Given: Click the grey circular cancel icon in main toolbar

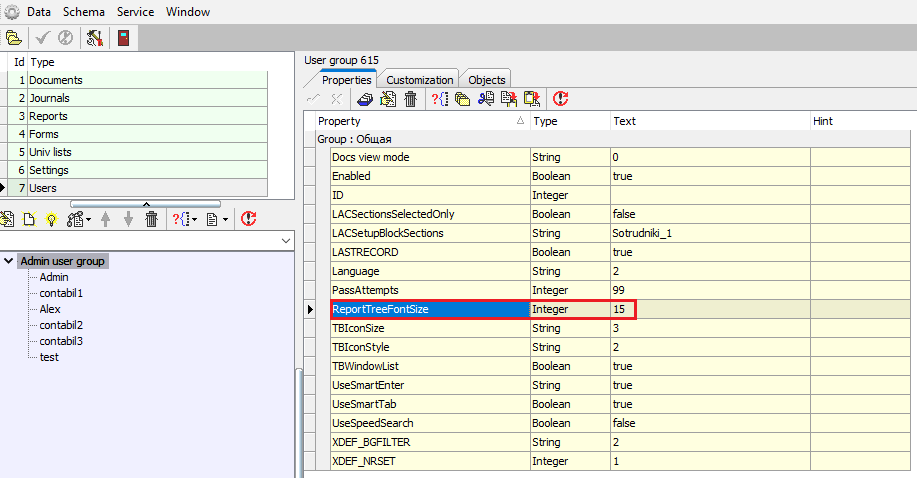Looking at the screenshot, I should pyautogui.click(x=66, y=38).
